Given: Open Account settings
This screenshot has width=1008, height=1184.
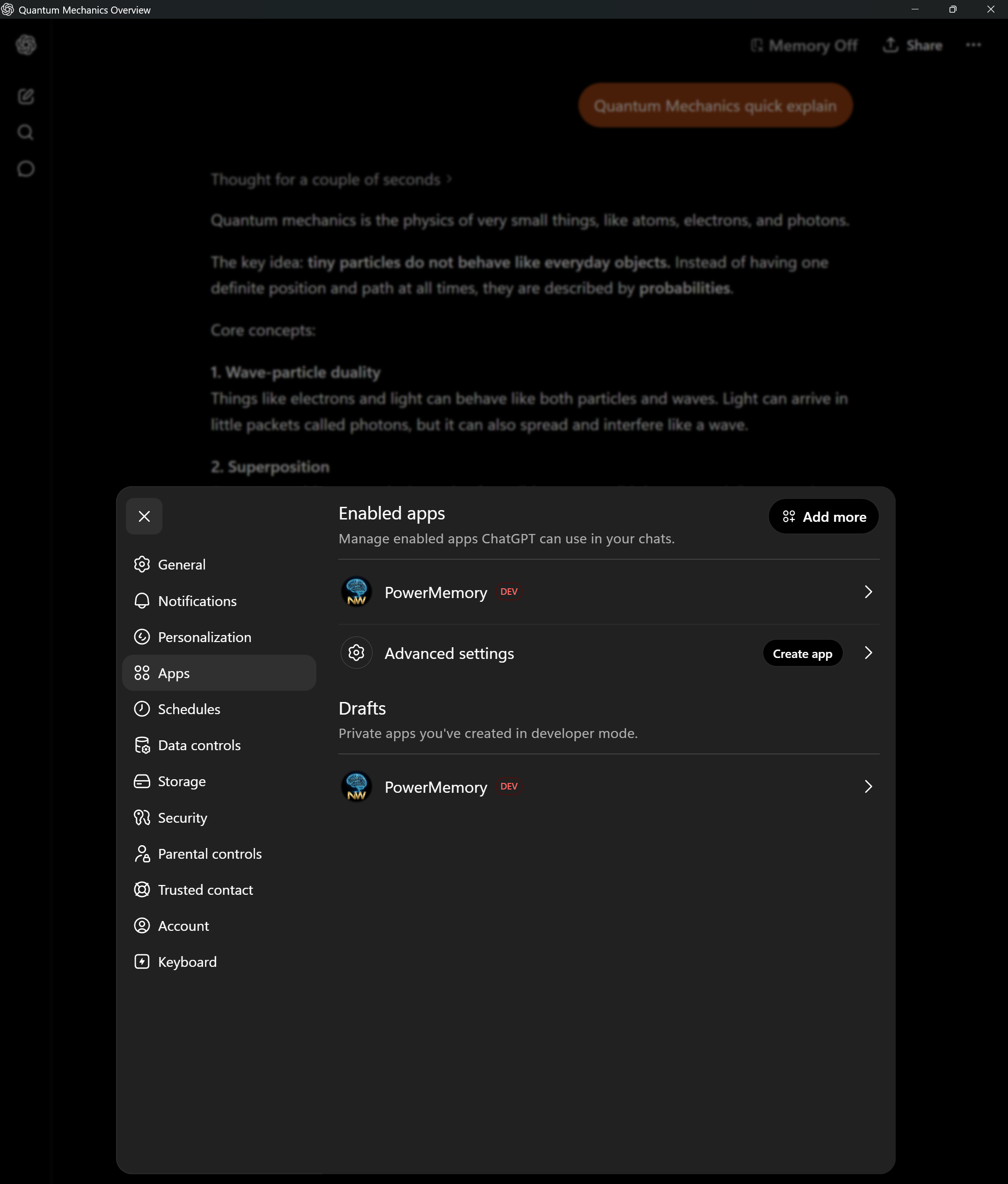Looking at the screenshot, I should pos(219,925).
